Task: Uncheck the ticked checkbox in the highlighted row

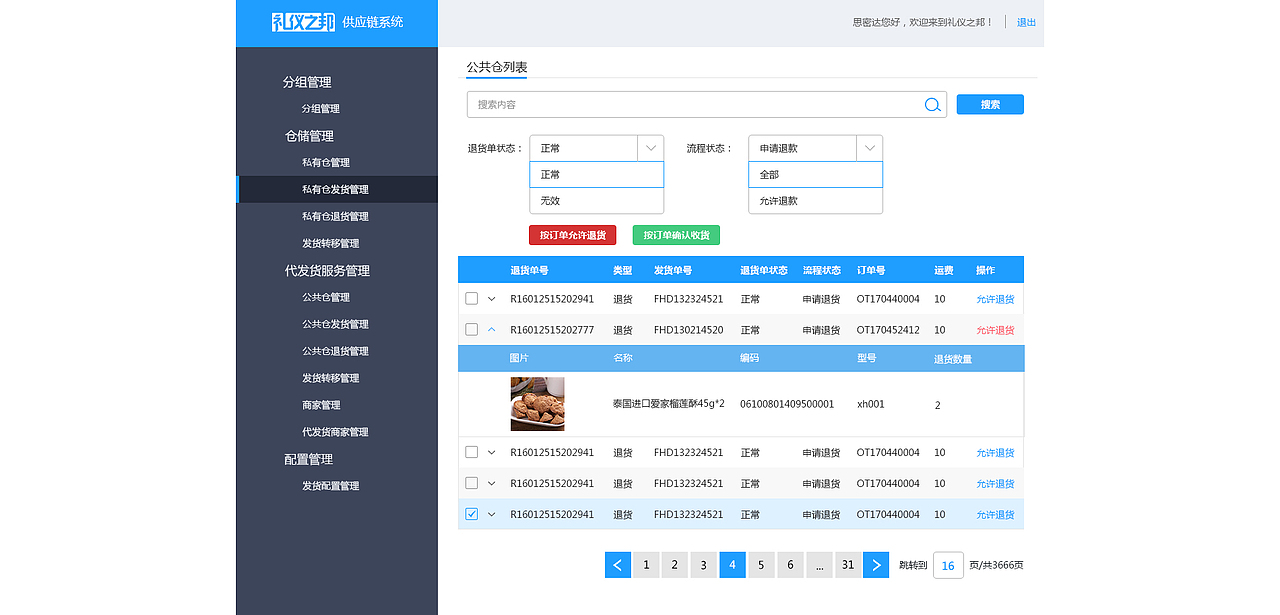Action: (471, 514)
